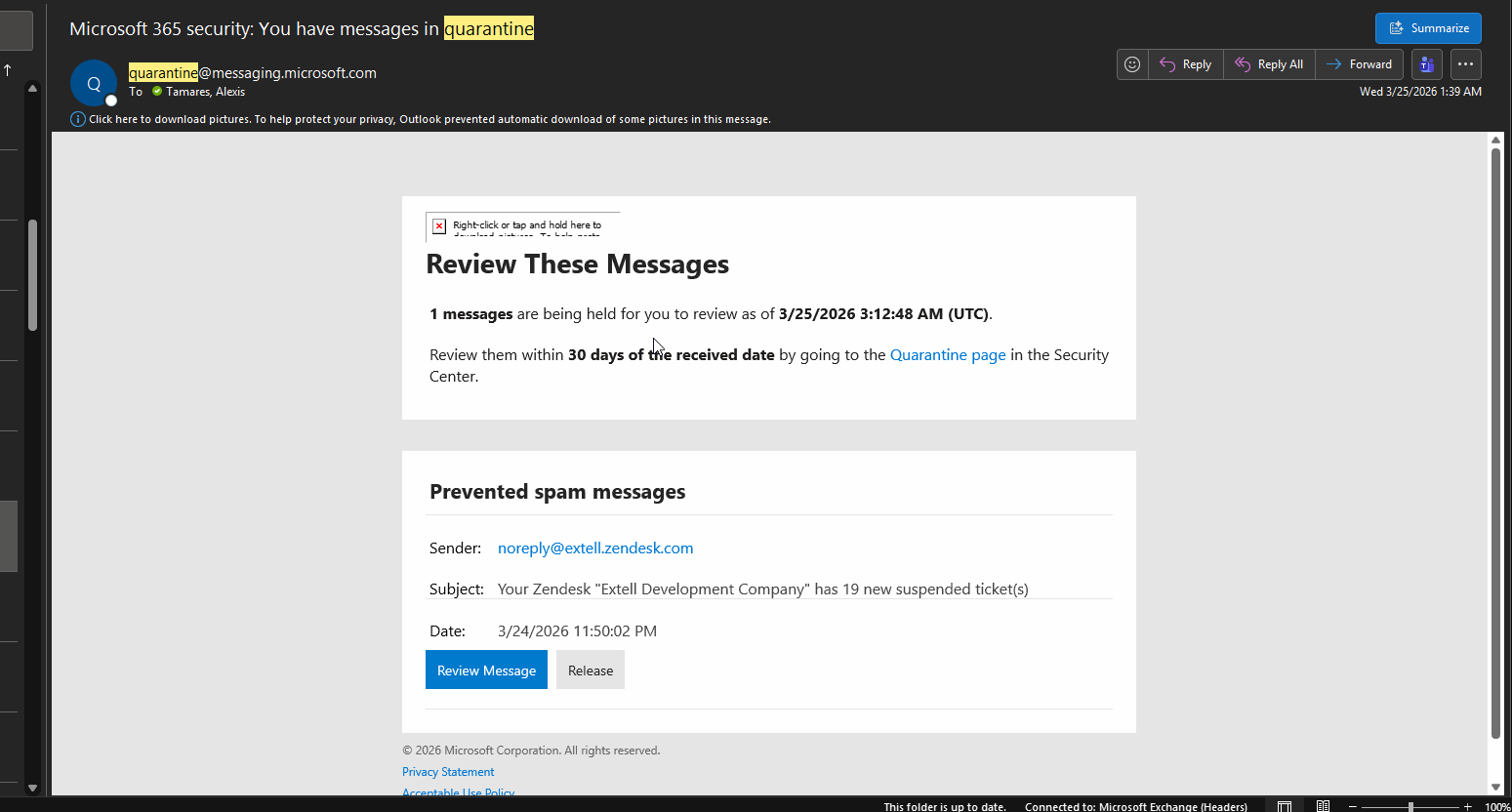Click the Release button
The height and width of the screenshot is (812, 1512).
tap(591, 670)
